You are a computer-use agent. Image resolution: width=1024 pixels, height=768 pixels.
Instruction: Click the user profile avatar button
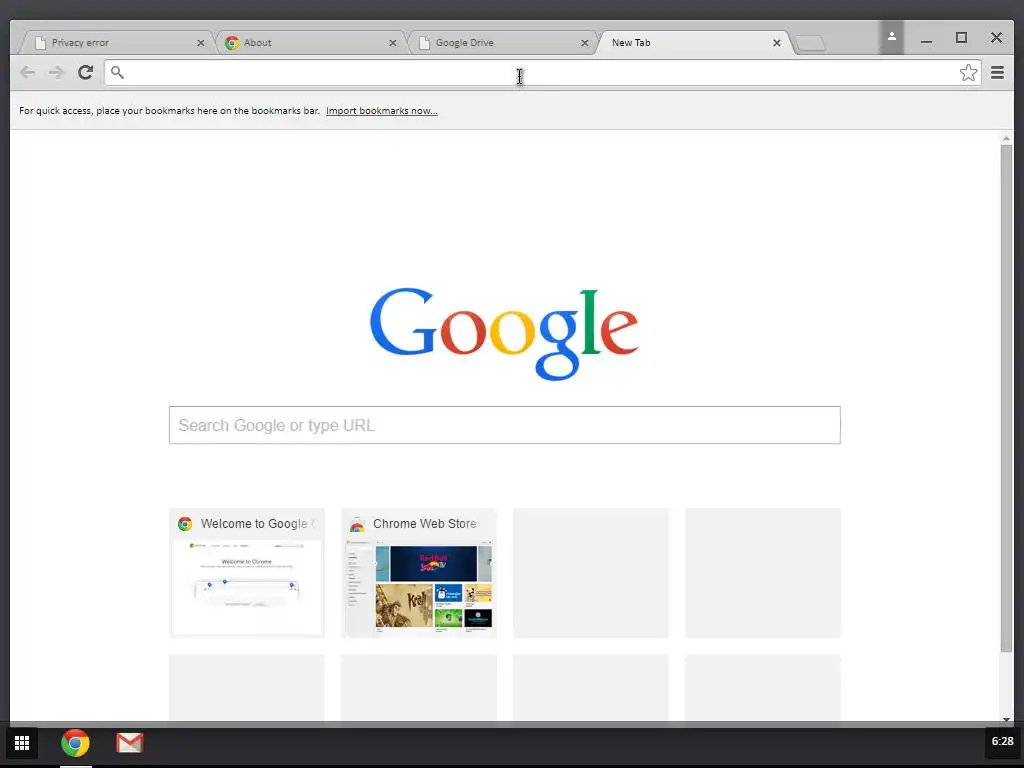[x=891, y=37]
